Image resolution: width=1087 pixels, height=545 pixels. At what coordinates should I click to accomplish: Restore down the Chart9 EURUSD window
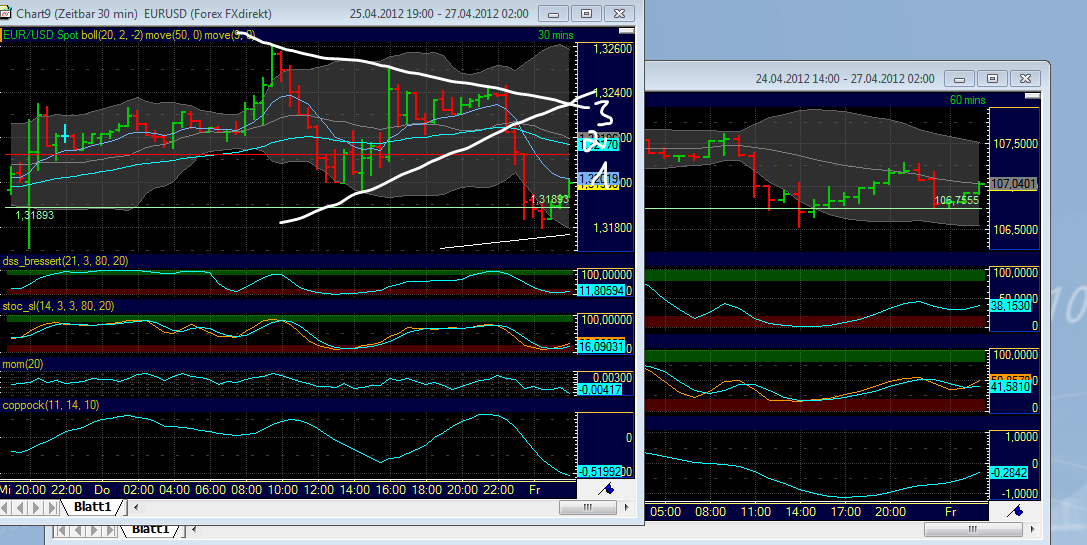click(x=586, y=13)
